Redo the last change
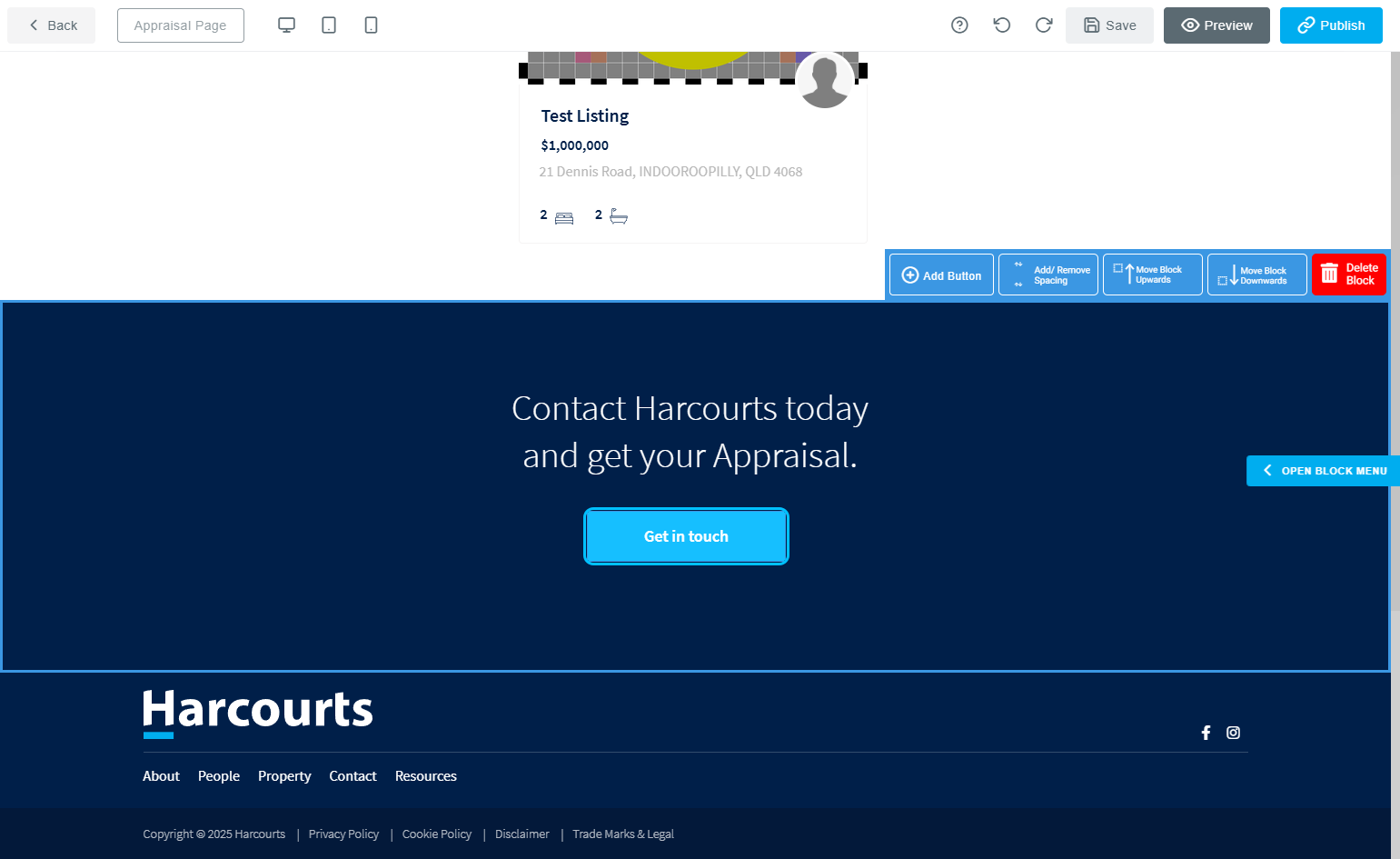 pyautogui.click(x=1044, y=25)
